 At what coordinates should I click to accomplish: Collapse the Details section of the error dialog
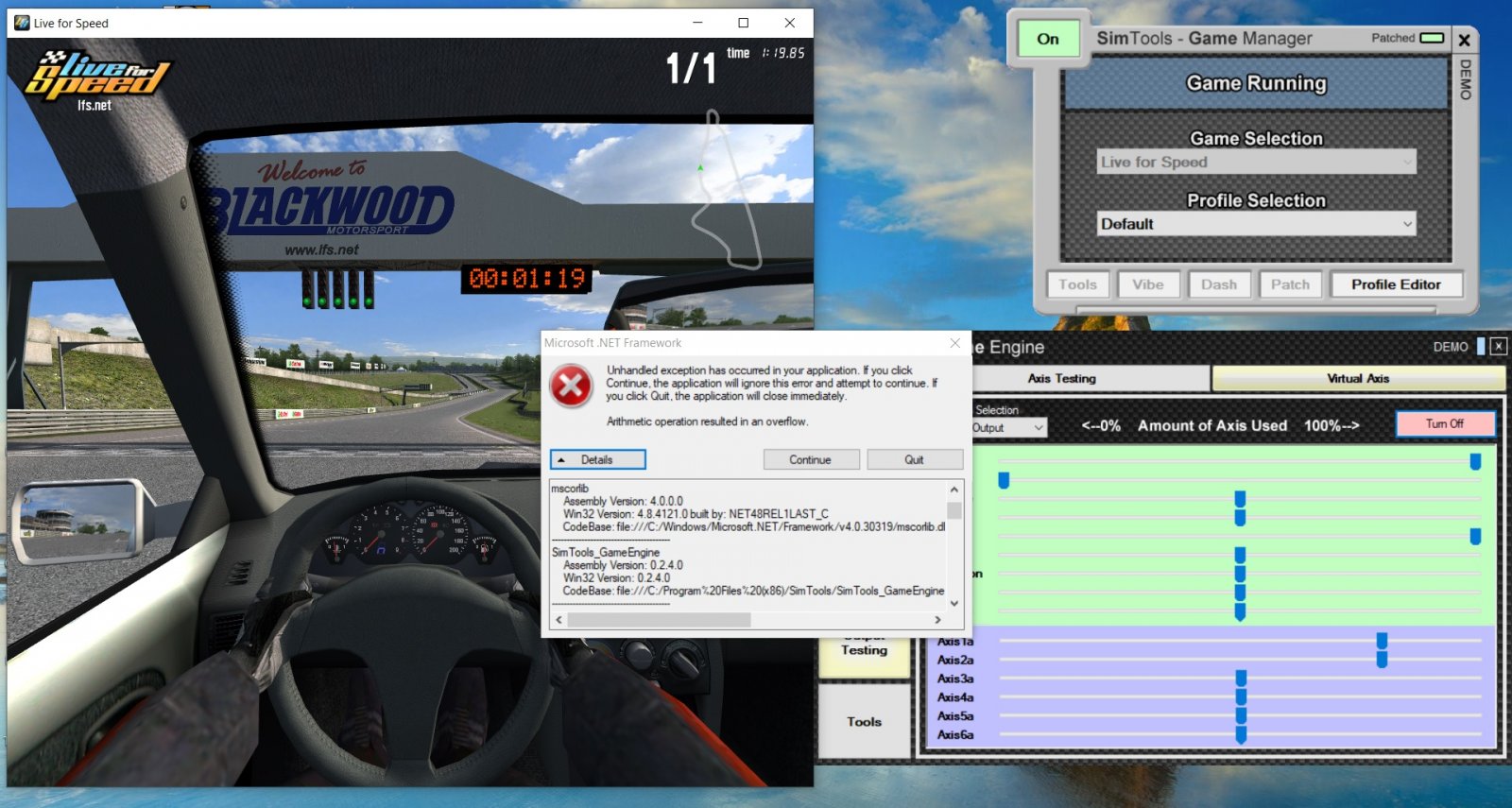pos(597,459)
